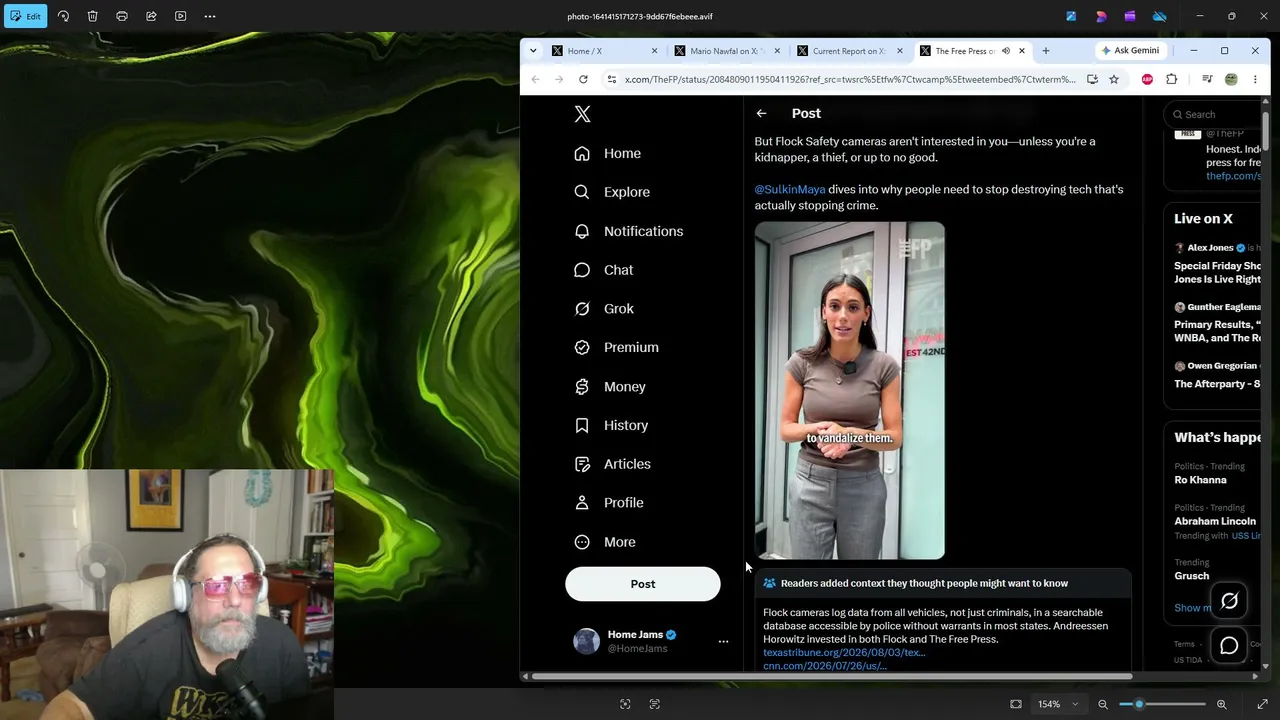Screen dimensions: 1280x720
Task: Open Grok in X sidebar
Action: click(604, 309)
